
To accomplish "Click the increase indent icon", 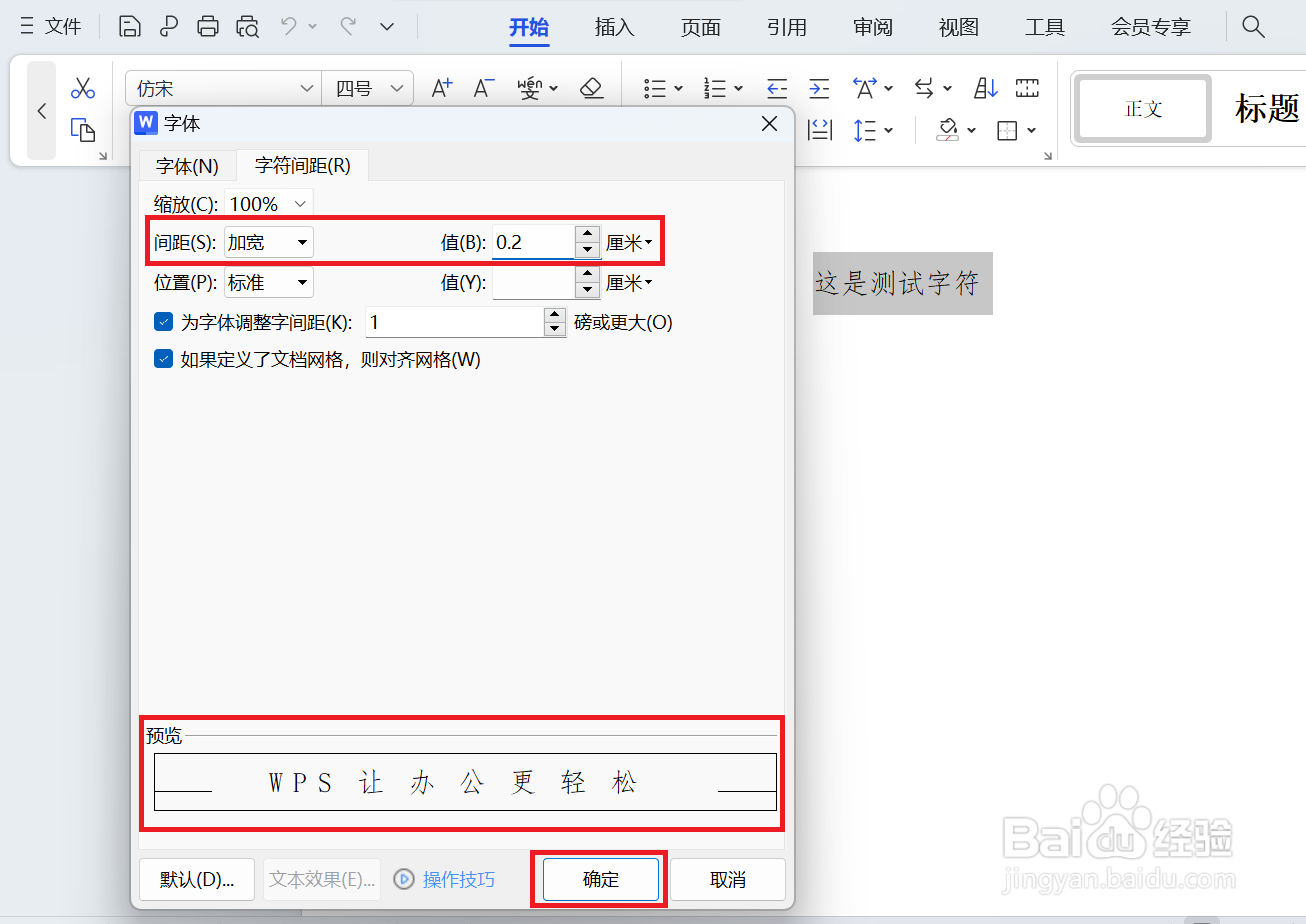I will pyautogui.click(x=820, y=88).
